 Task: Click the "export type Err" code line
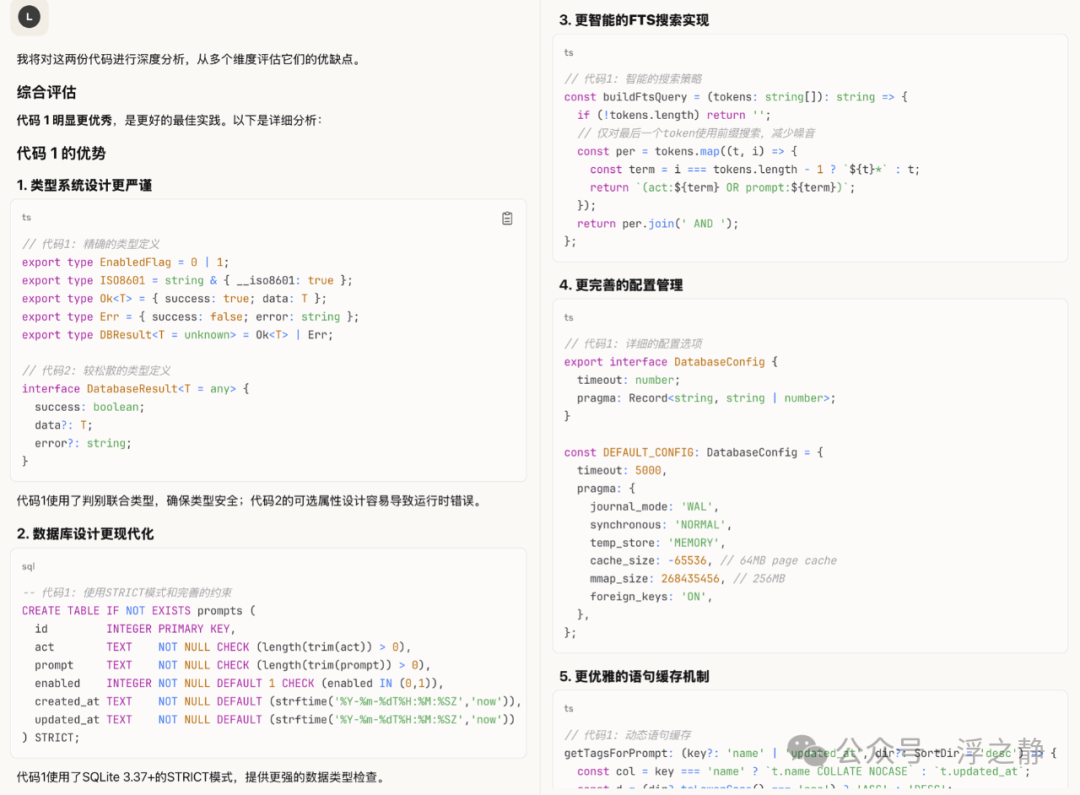pos(190,317)
